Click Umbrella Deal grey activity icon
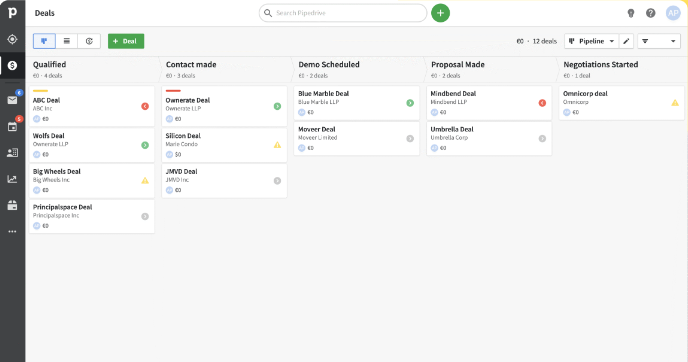 coord(542,139)
